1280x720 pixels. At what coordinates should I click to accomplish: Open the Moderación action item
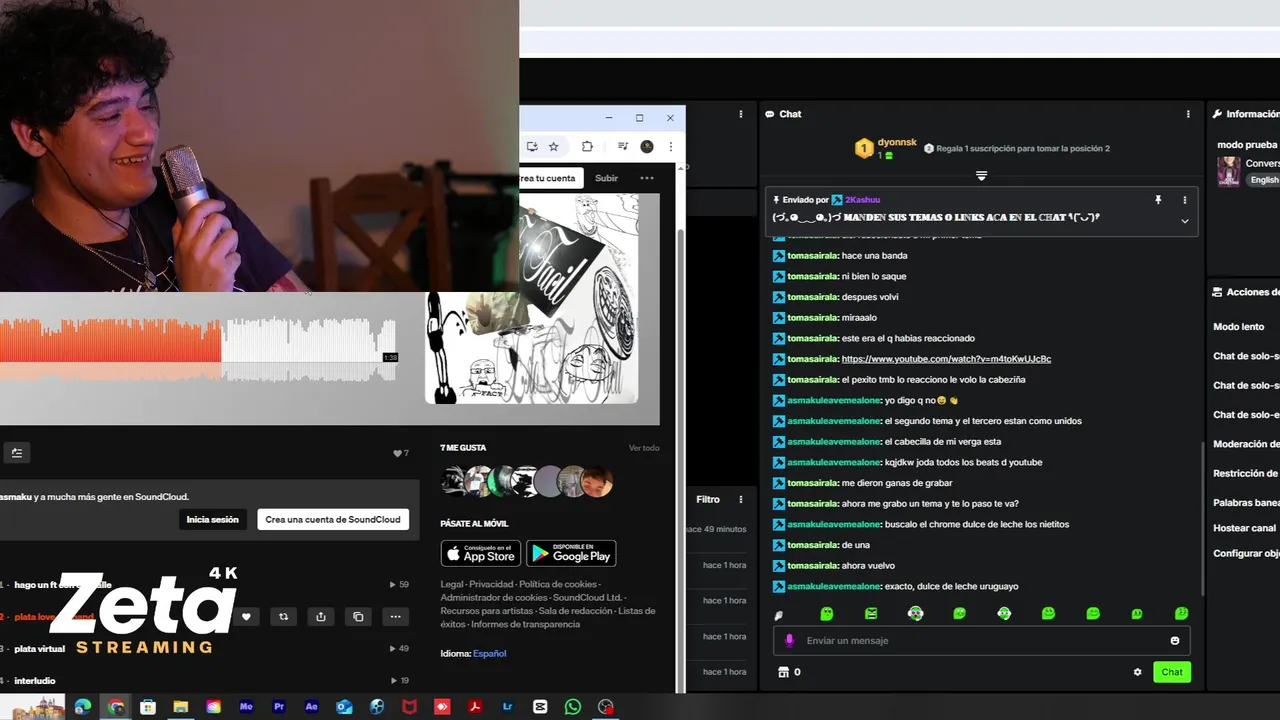[1246, 444]
